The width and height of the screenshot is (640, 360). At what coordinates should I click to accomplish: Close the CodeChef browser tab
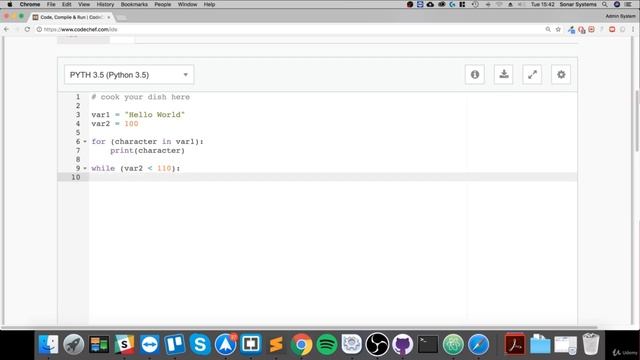[109, 17]
